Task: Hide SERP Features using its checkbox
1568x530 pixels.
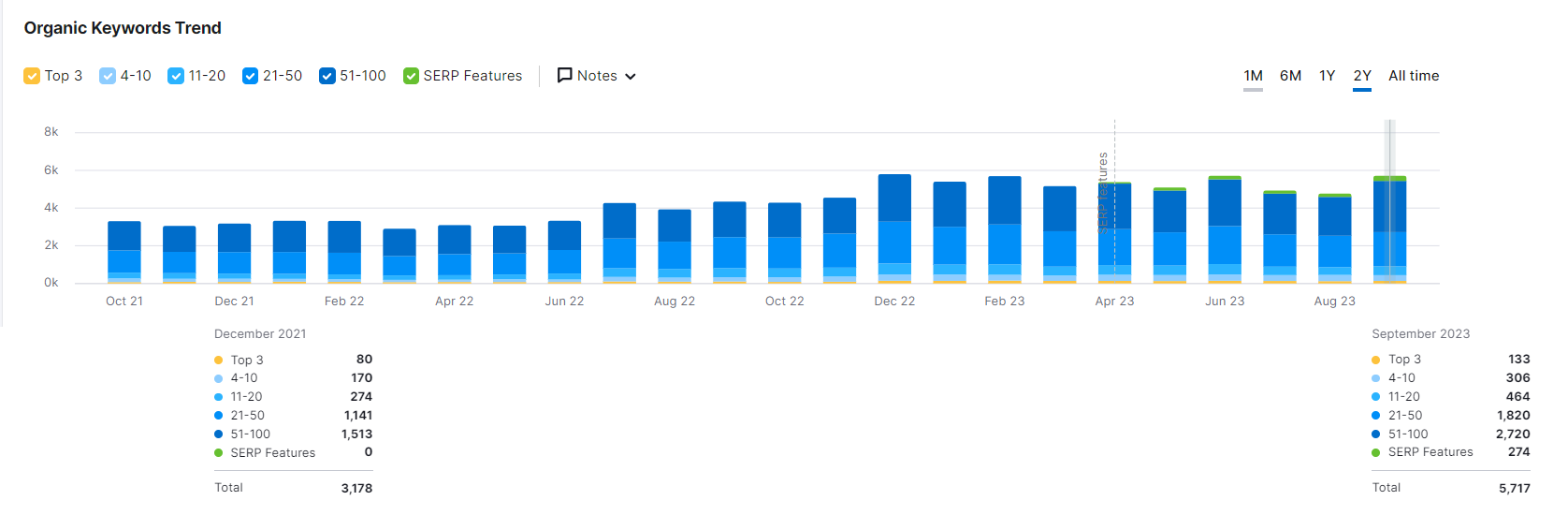Action: [x=411, y=76]
